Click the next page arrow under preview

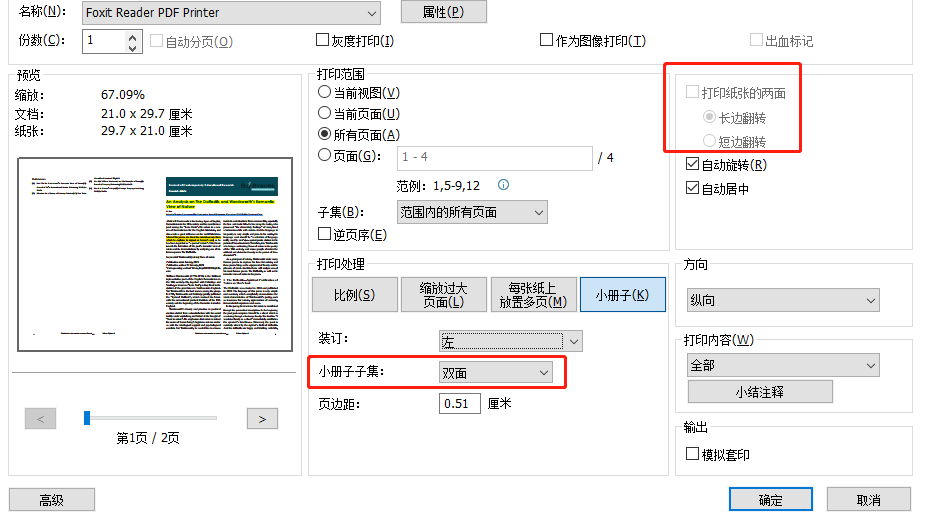pos(262,419)
